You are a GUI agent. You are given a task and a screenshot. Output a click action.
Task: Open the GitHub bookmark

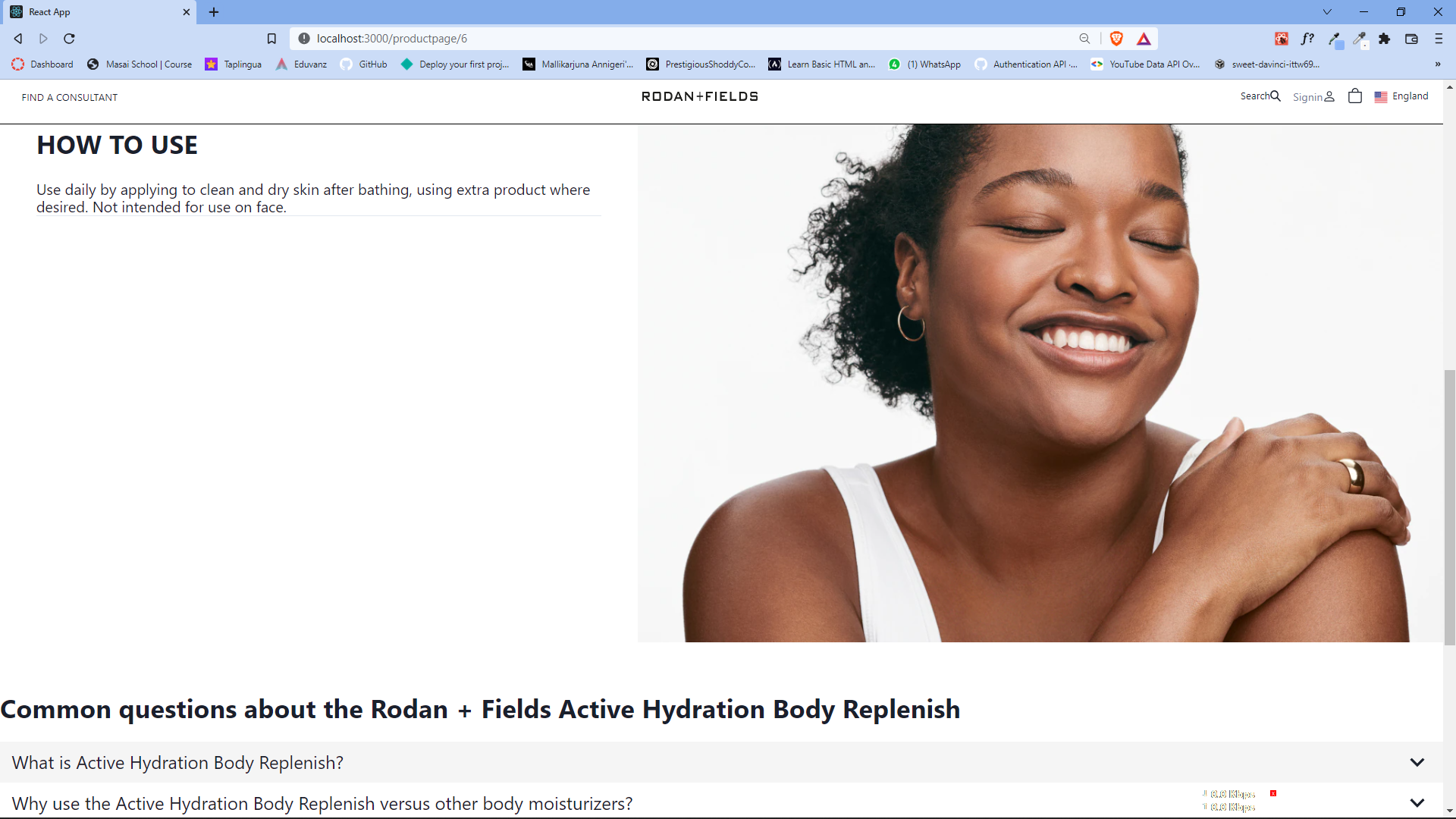tap(364, 64)
